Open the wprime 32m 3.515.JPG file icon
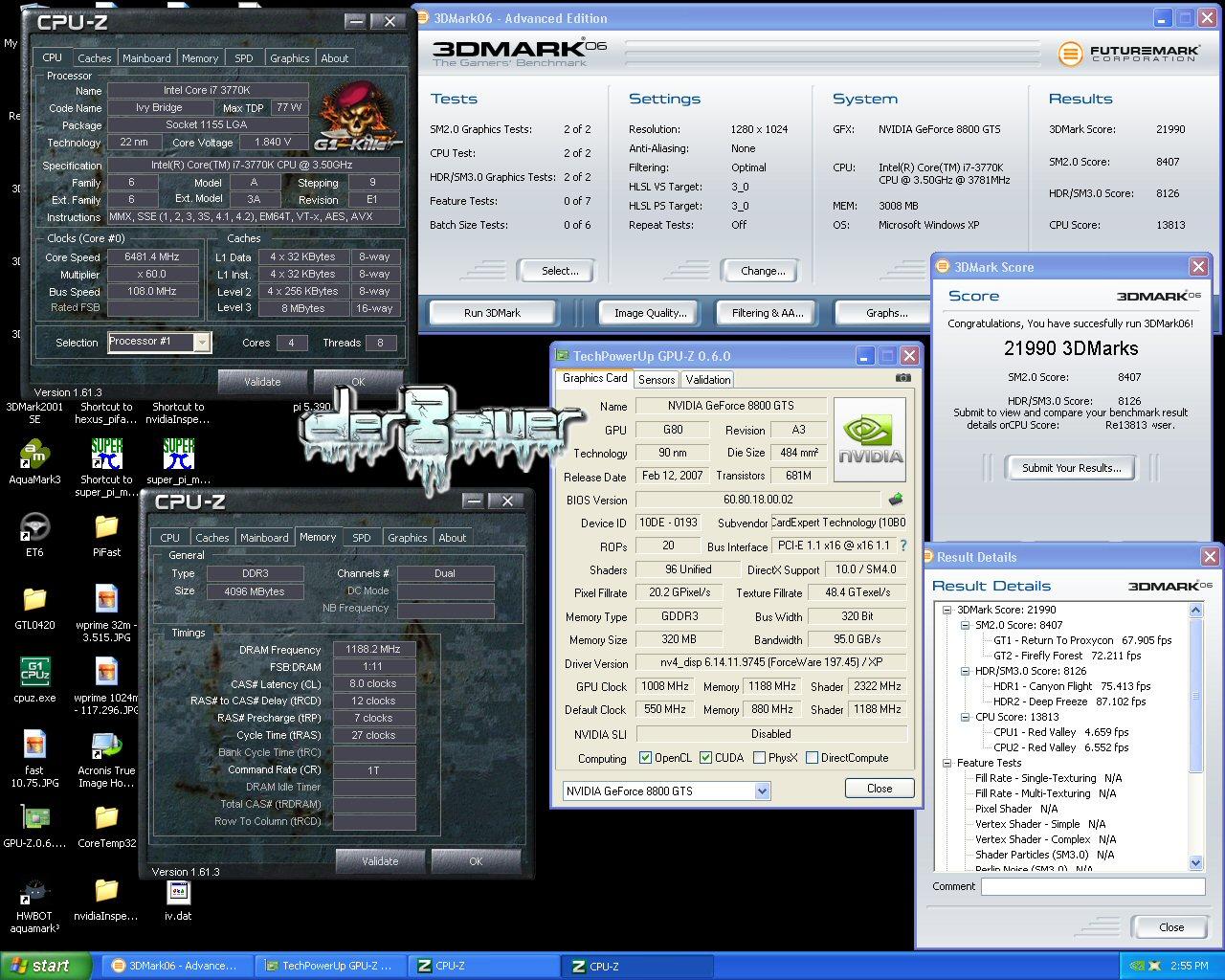The image size is (1225, 980). click(106, 600)
